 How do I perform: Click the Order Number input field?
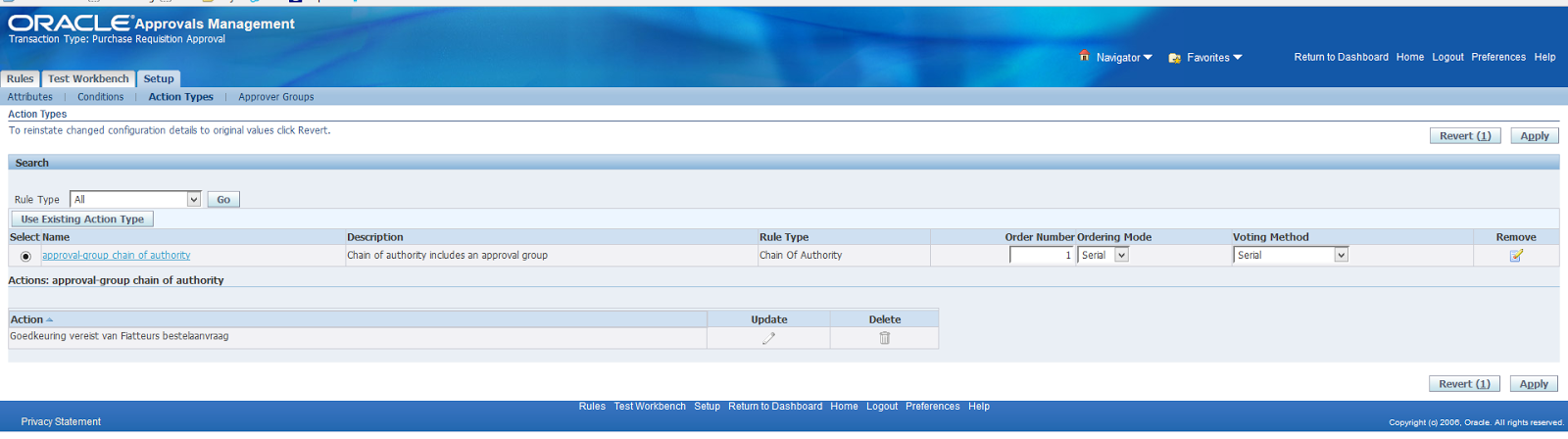1042,255
